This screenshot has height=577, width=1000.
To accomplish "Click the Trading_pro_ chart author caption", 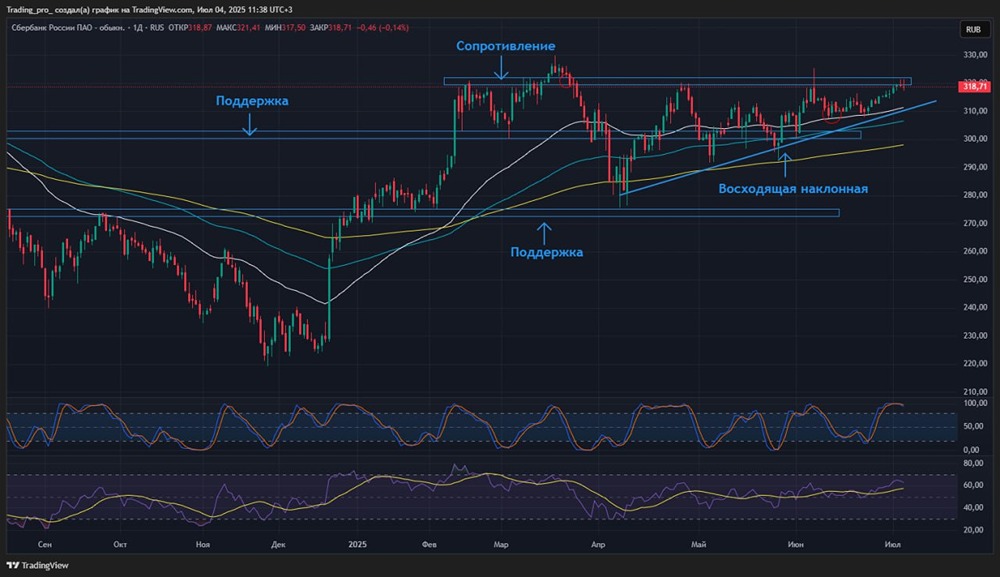I will 149,10.
